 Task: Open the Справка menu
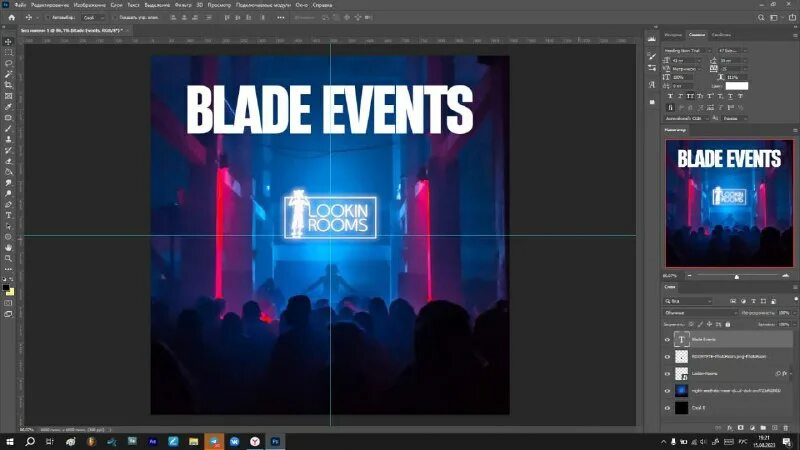tap(322, 5)
